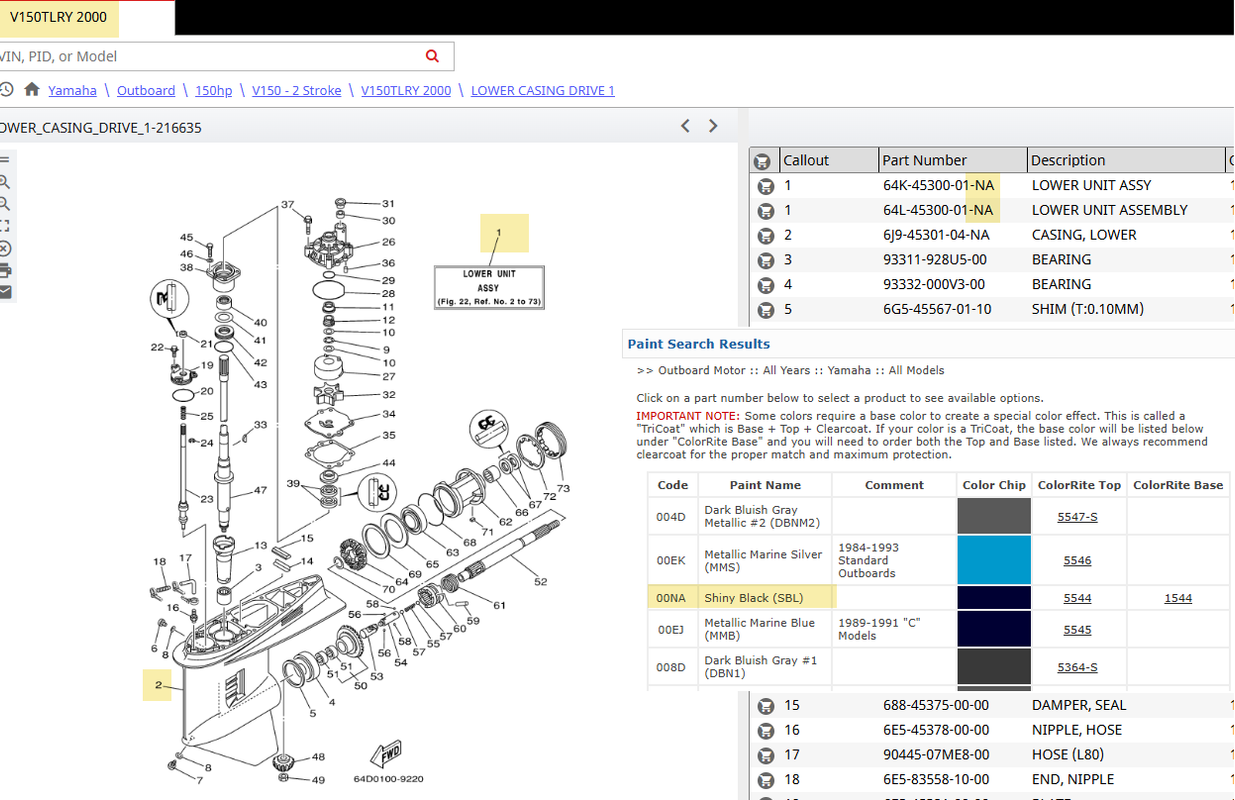Click the Dark Bluish Gray #1 color chip
Viewport: 1235px width, 800px height.
coord(994,667)
